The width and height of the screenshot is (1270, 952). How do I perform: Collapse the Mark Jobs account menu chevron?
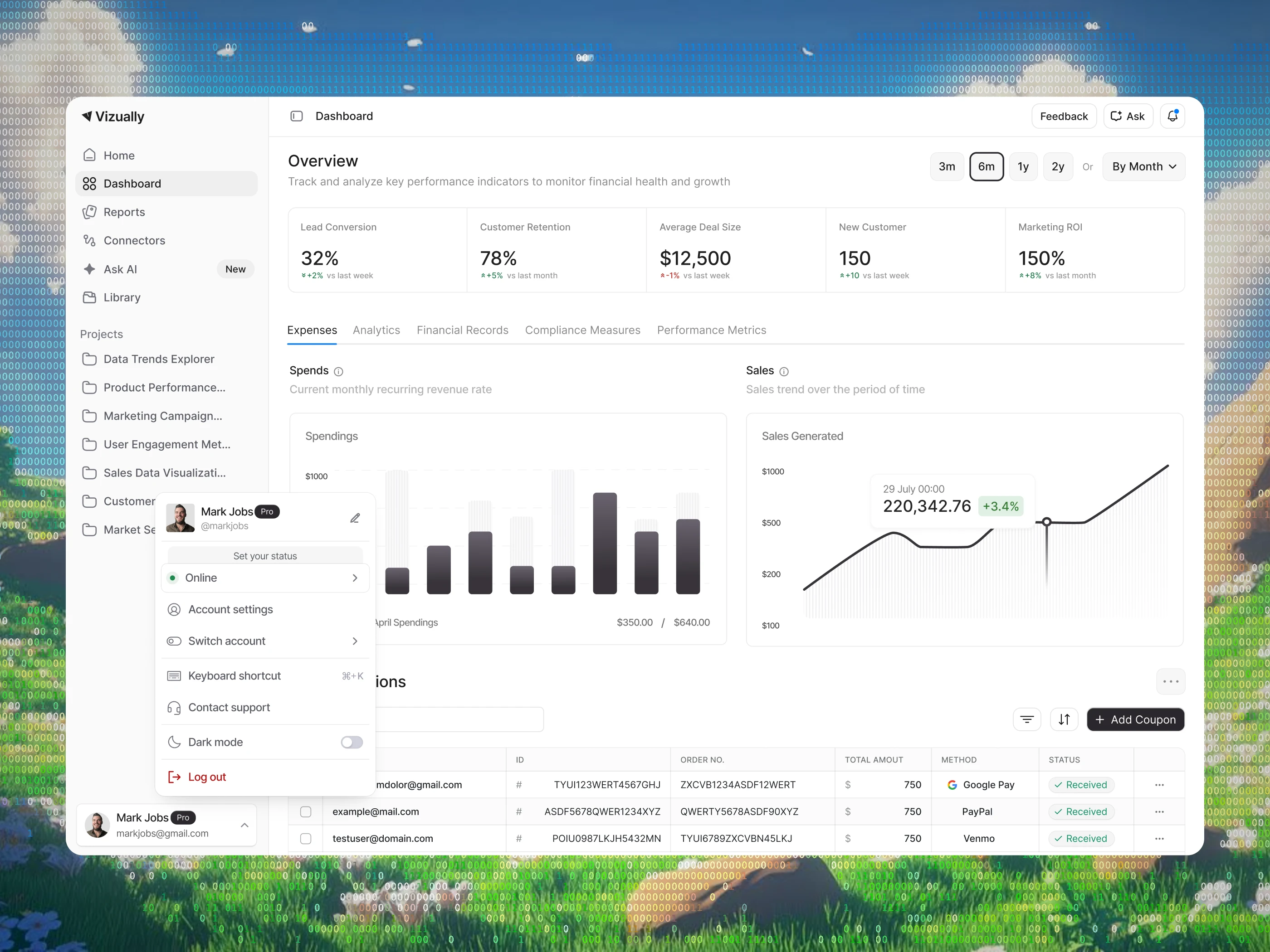(x=244, y=825)
